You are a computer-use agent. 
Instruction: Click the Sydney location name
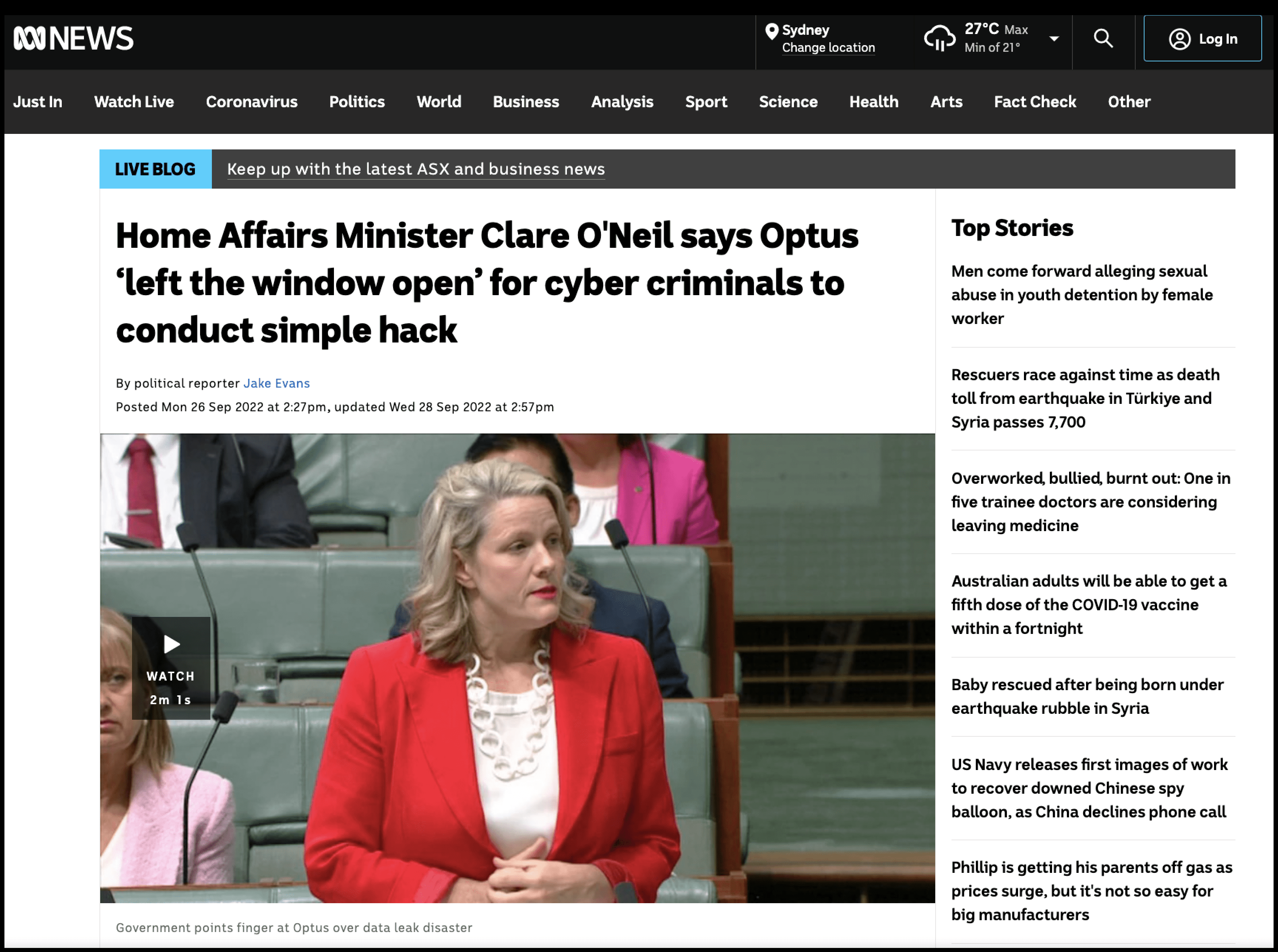coord(805,30)
